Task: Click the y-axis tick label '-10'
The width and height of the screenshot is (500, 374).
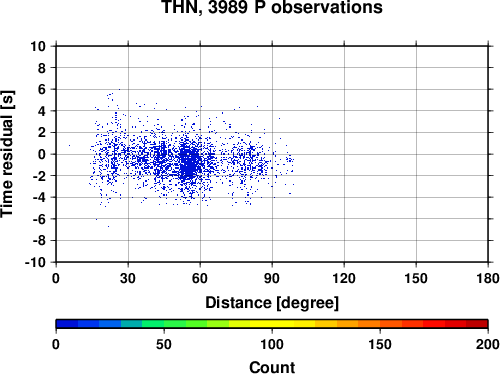Action: [x=35, y=262]
